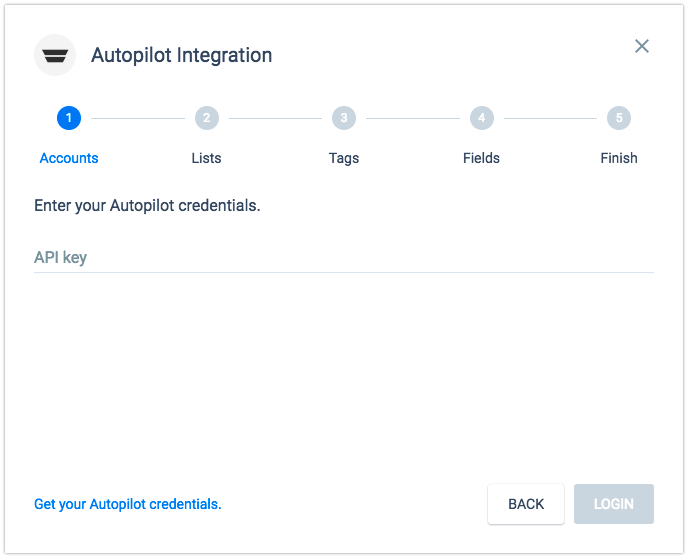Open Get your Autopilot credentials link
Image resolution: width=688 pixels, height=558 pixels.
click(128, 504)
